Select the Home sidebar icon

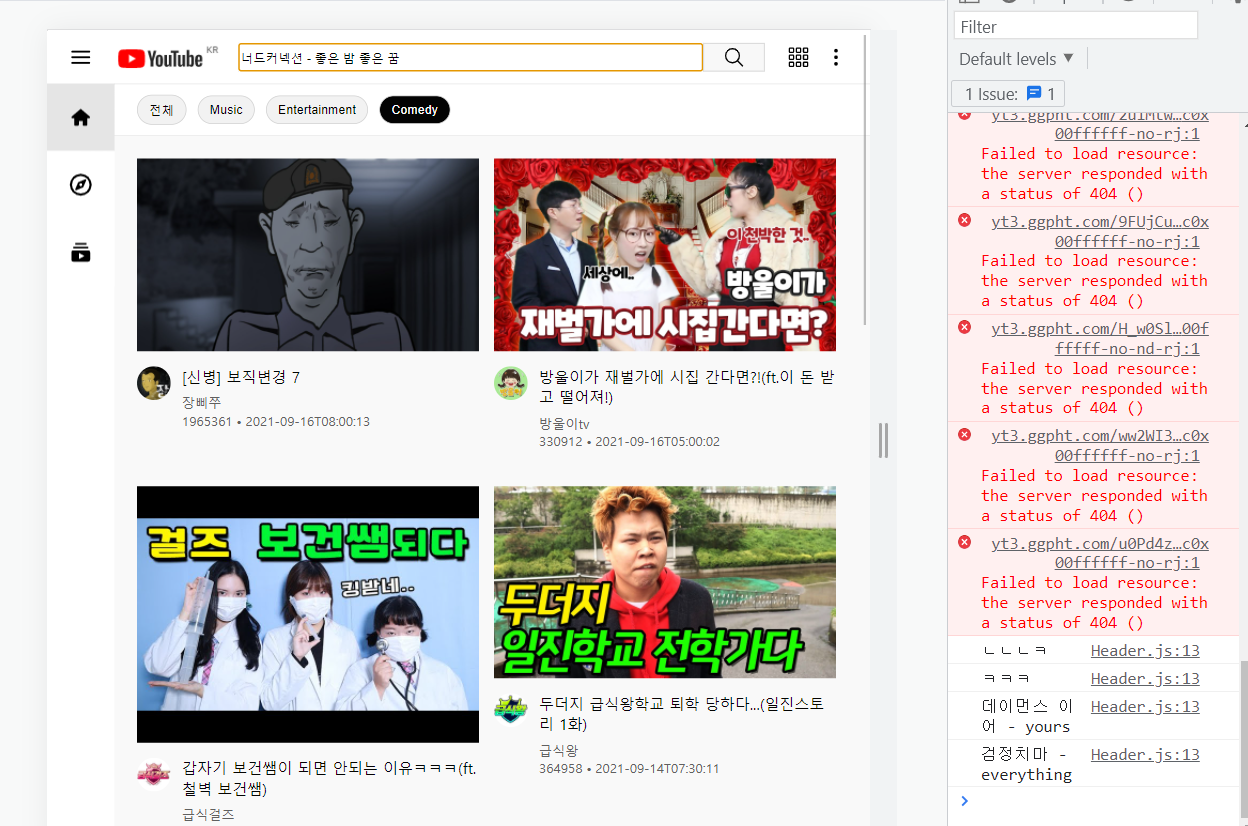tap(81, 117)
